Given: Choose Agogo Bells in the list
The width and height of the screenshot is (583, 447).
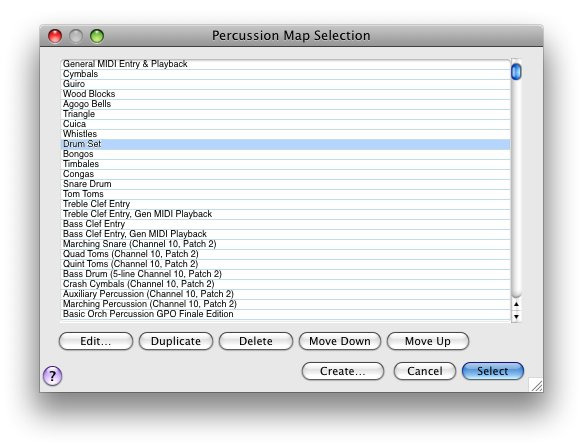Looking at the screenshot, I should 286,104.
